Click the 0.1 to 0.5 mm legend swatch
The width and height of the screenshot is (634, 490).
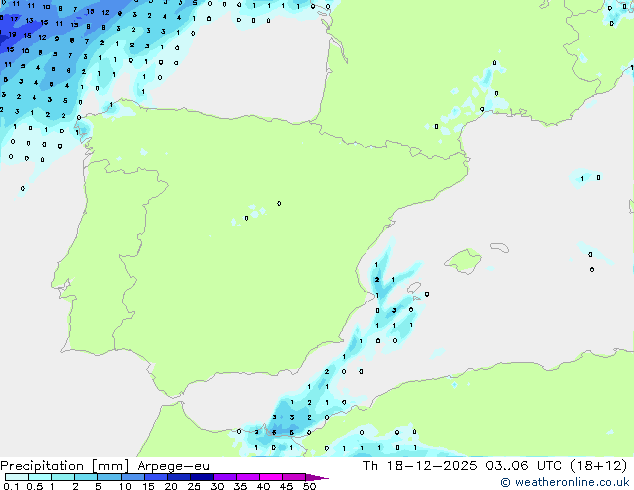point(17,477)
